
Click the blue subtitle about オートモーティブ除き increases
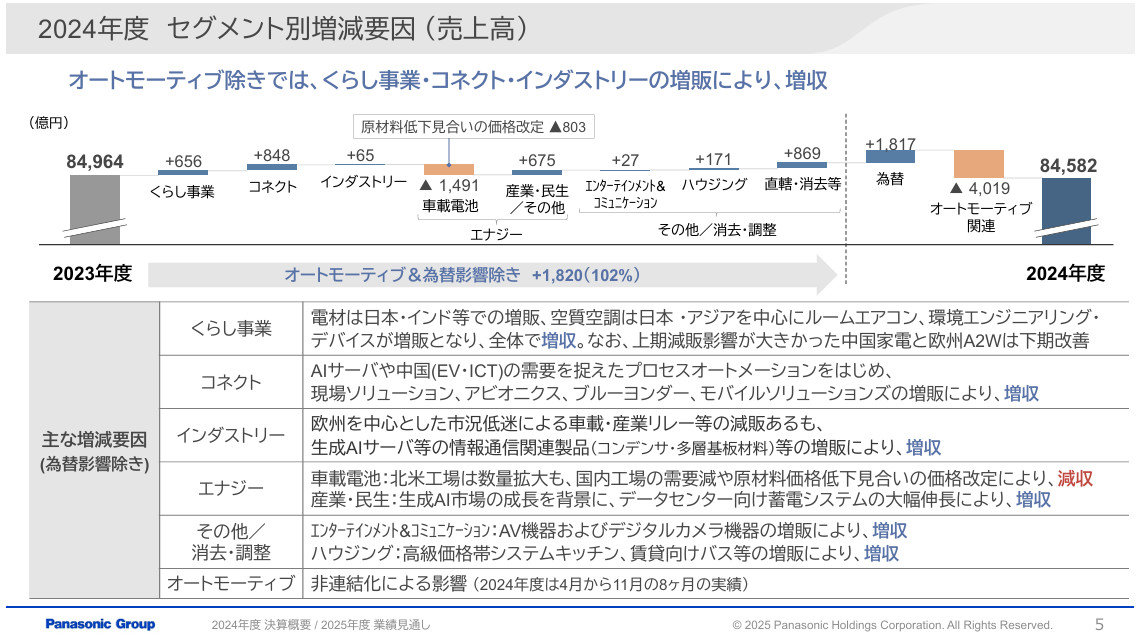(451, 77)
